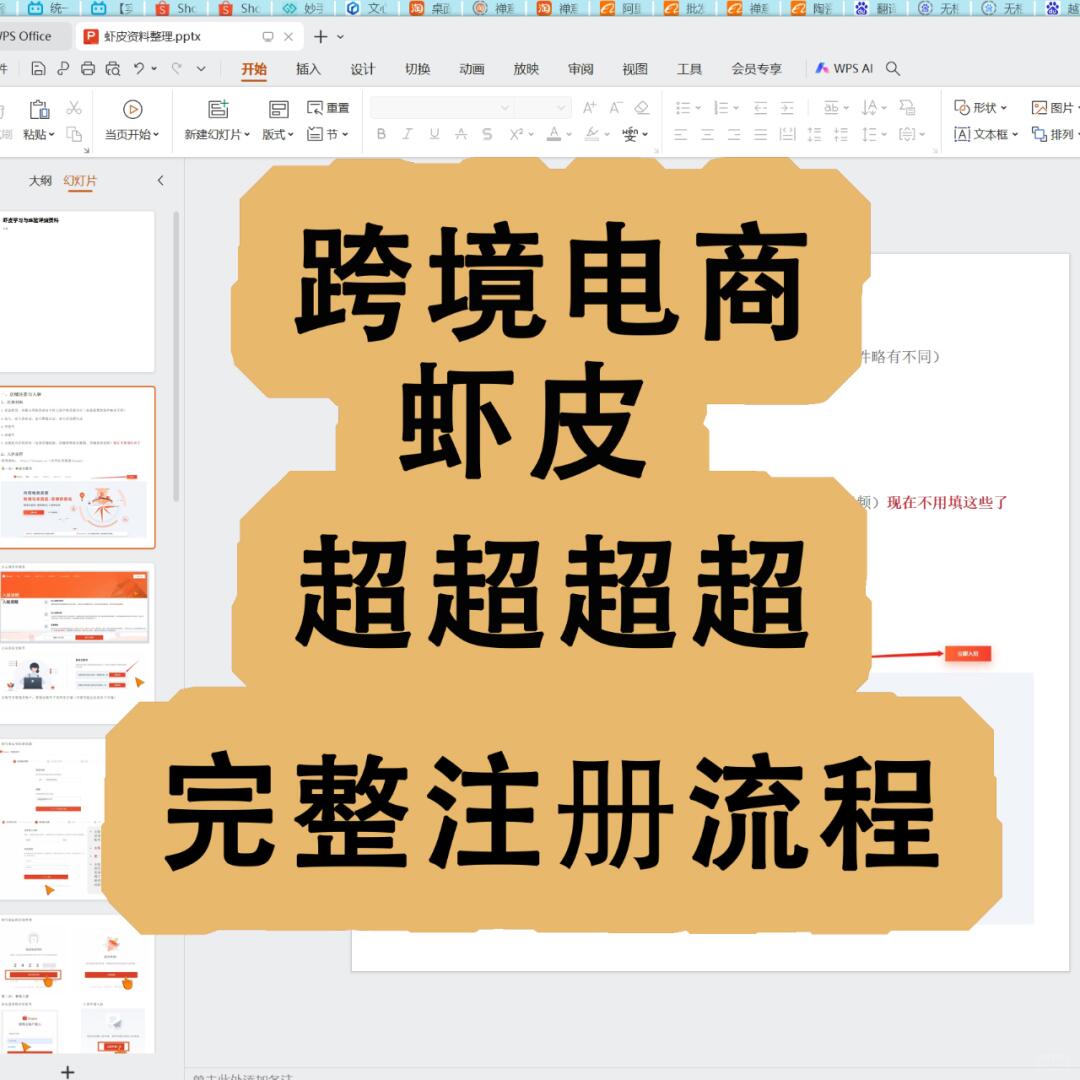Open search with the magnifier icon

coord(893,68)
